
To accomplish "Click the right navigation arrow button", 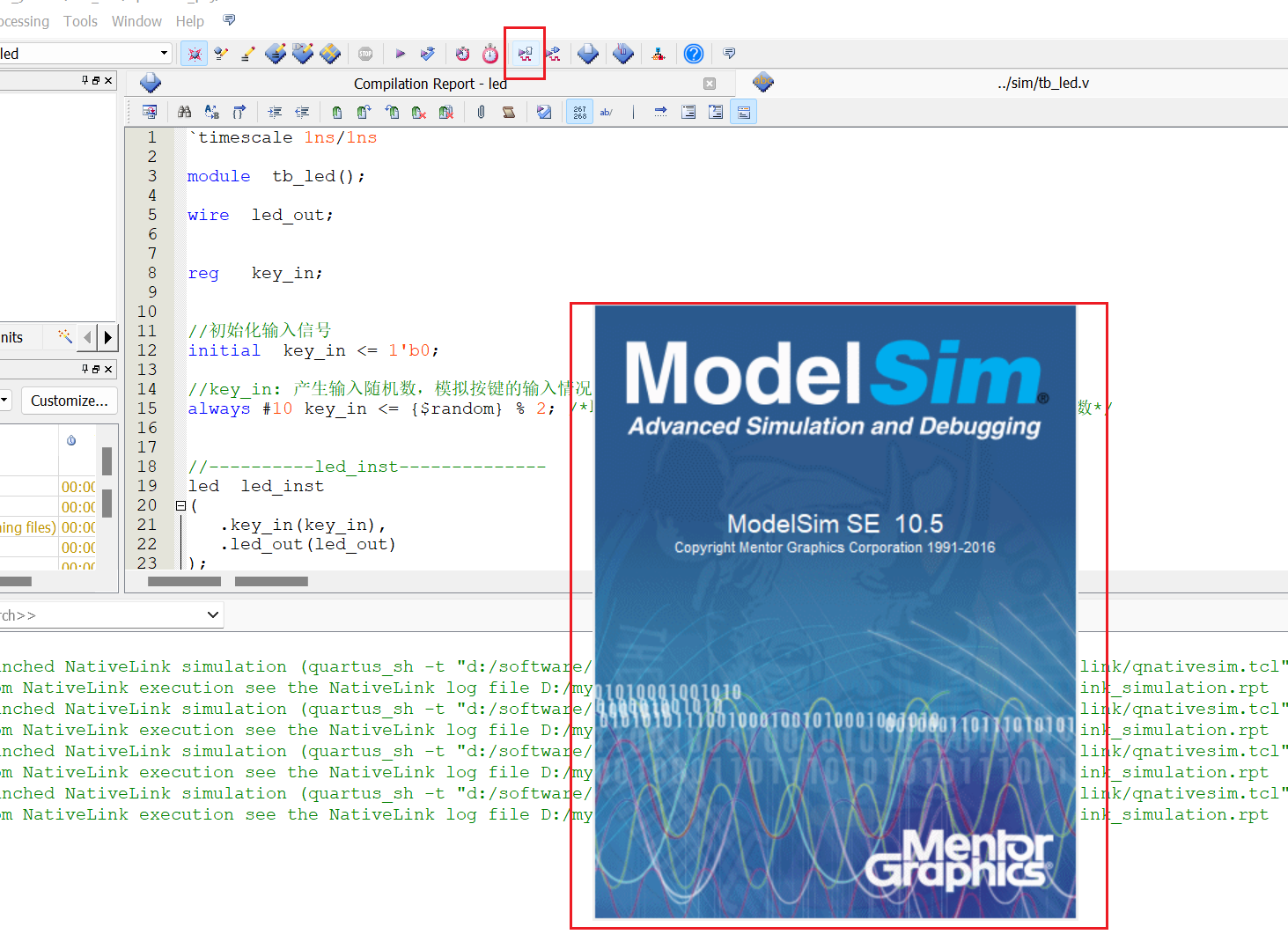I will 108,337.
